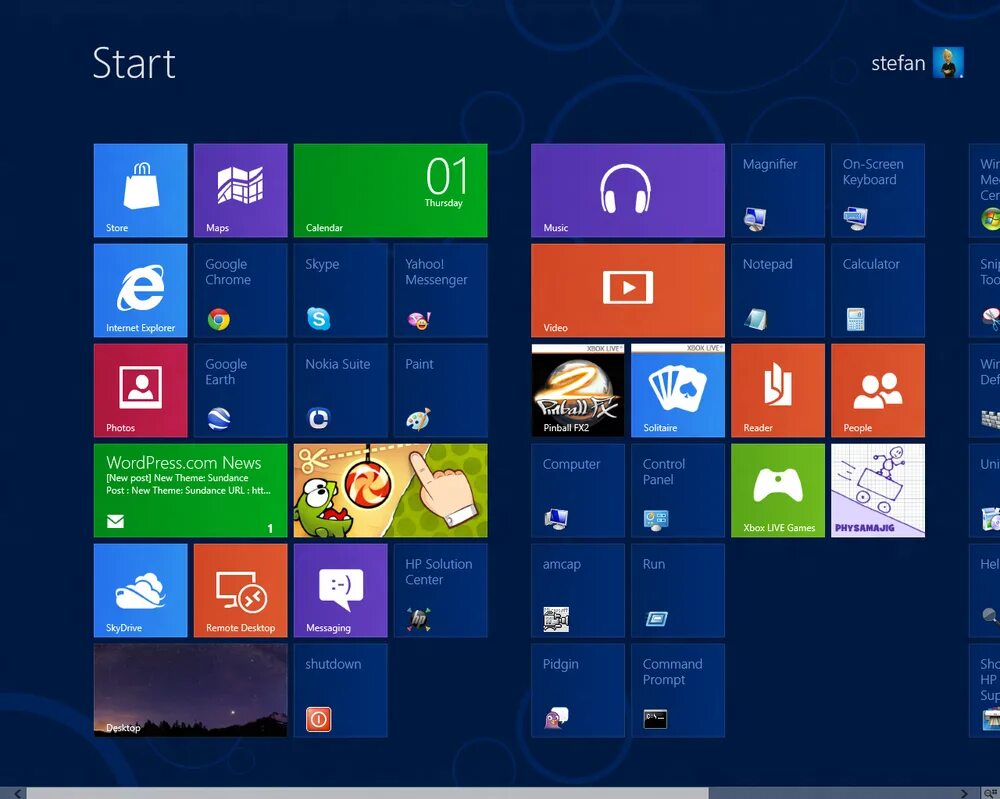The width and height of the screenshot is (1000, 799).
Task: Launch the Pidgin tile
Action: (578, 691)
